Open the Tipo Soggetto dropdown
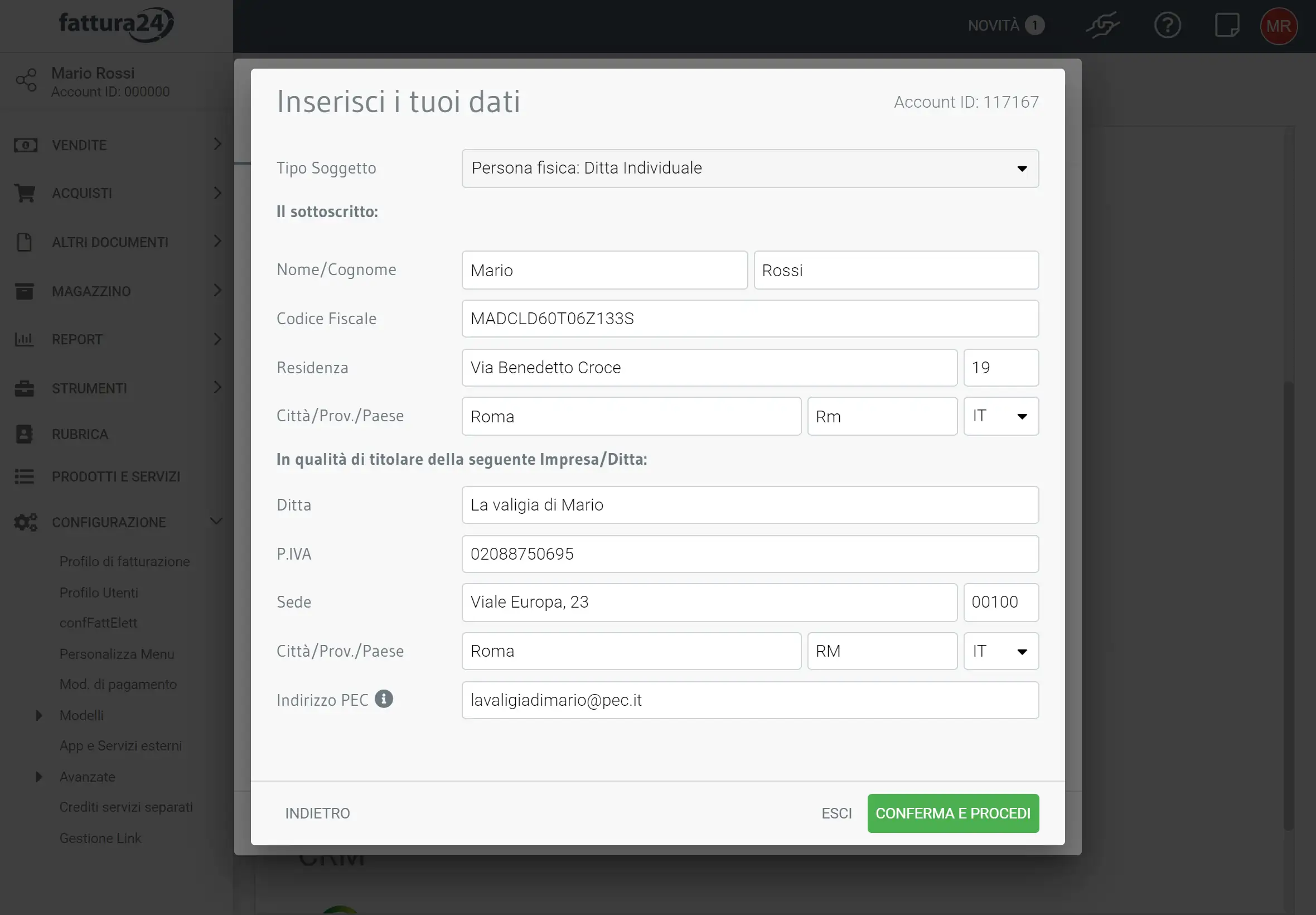Image resolution: width=1316 pixels, height=915 pixels. (x=750, y=168)
